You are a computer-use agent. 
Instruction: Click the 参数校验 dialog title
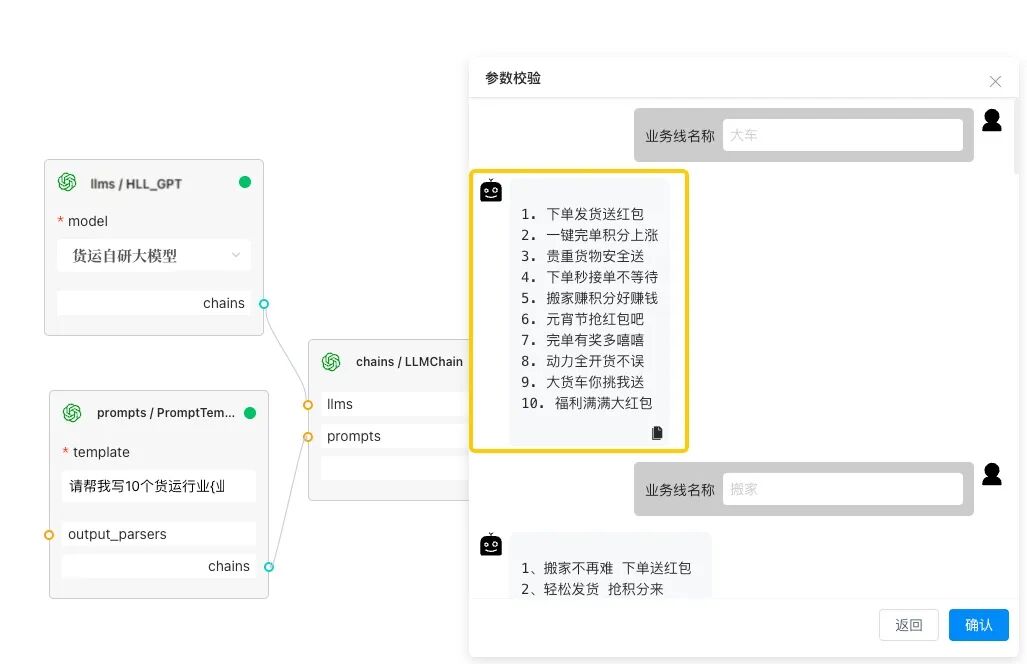click(x=513, y=78)
